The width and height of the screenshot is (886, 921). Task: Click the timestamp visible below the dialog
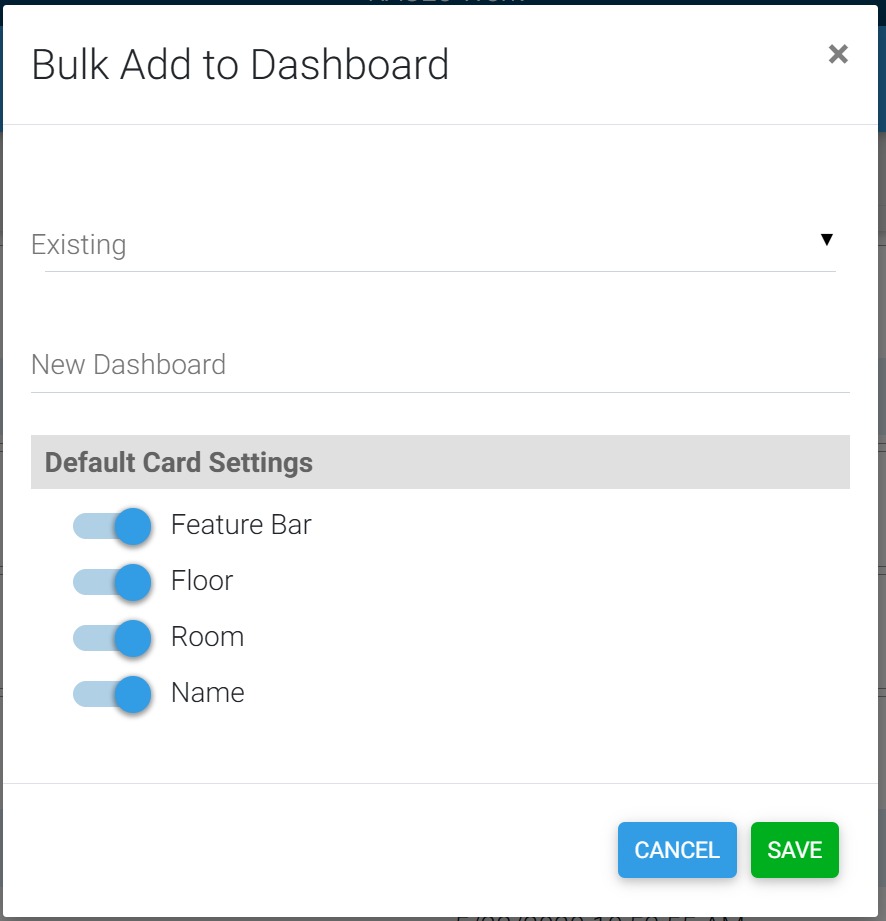600,915
